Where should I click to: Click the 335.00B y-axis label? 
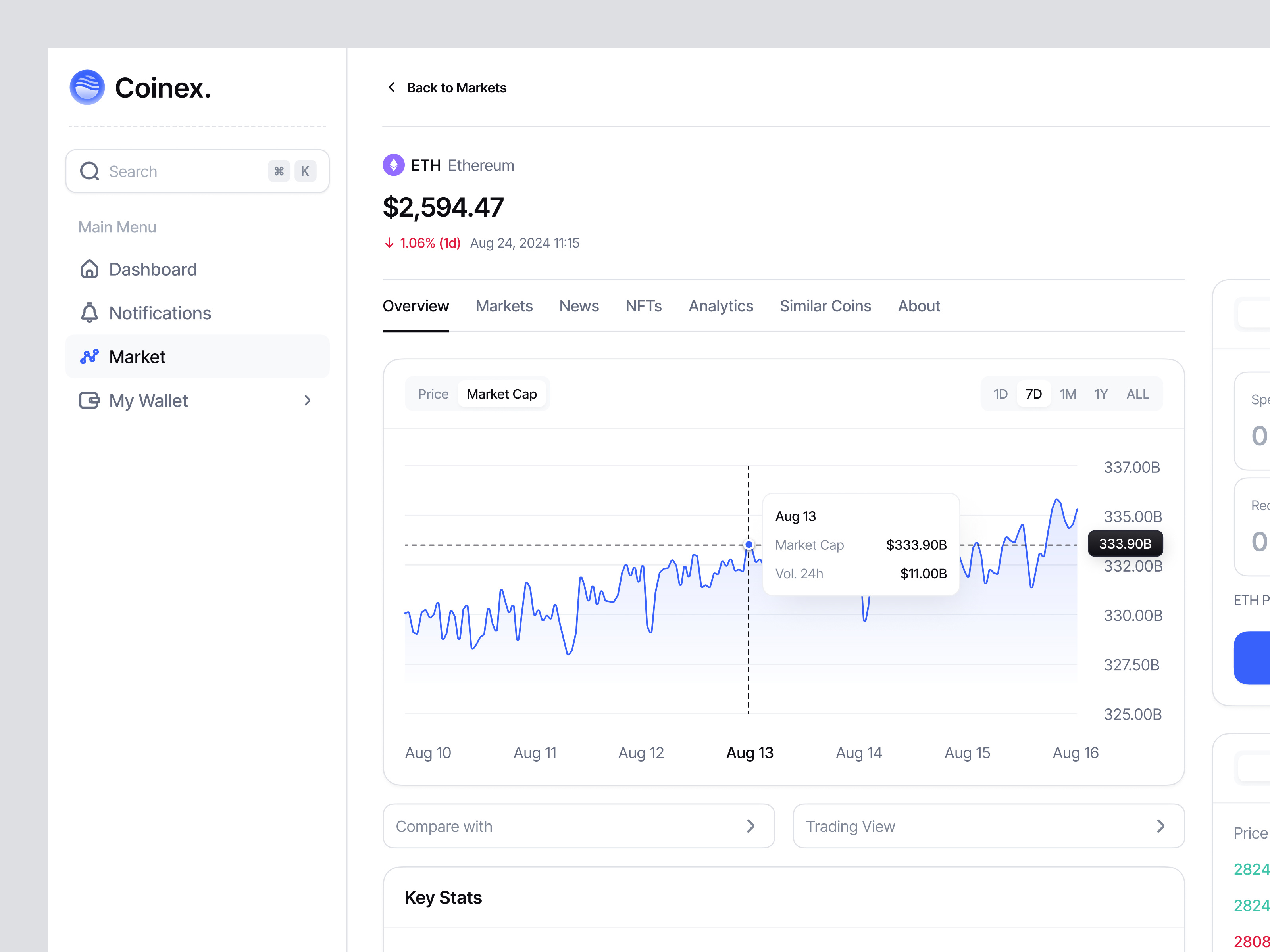click(x=1133, y=516)
